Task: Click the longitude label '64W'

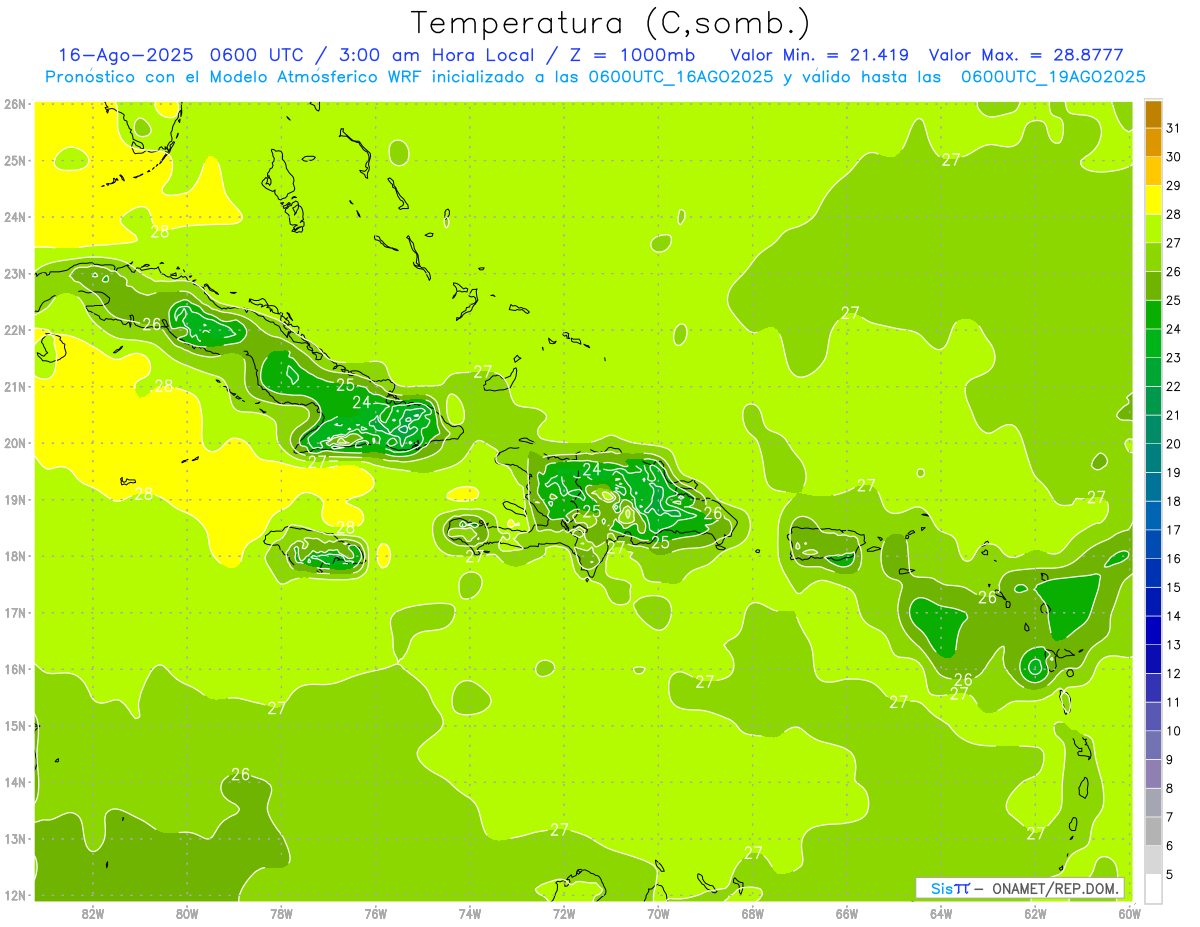Action: pyautogui.click(x=940, y=913)
